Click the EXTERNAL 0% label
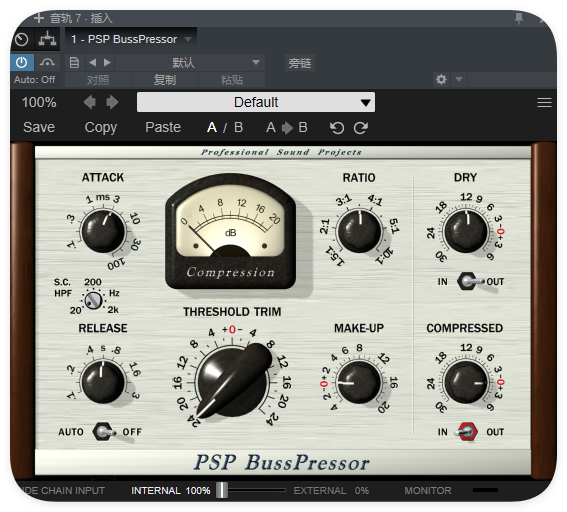The width and height of the screenshot is (567, 512). (x=331, y=491)
